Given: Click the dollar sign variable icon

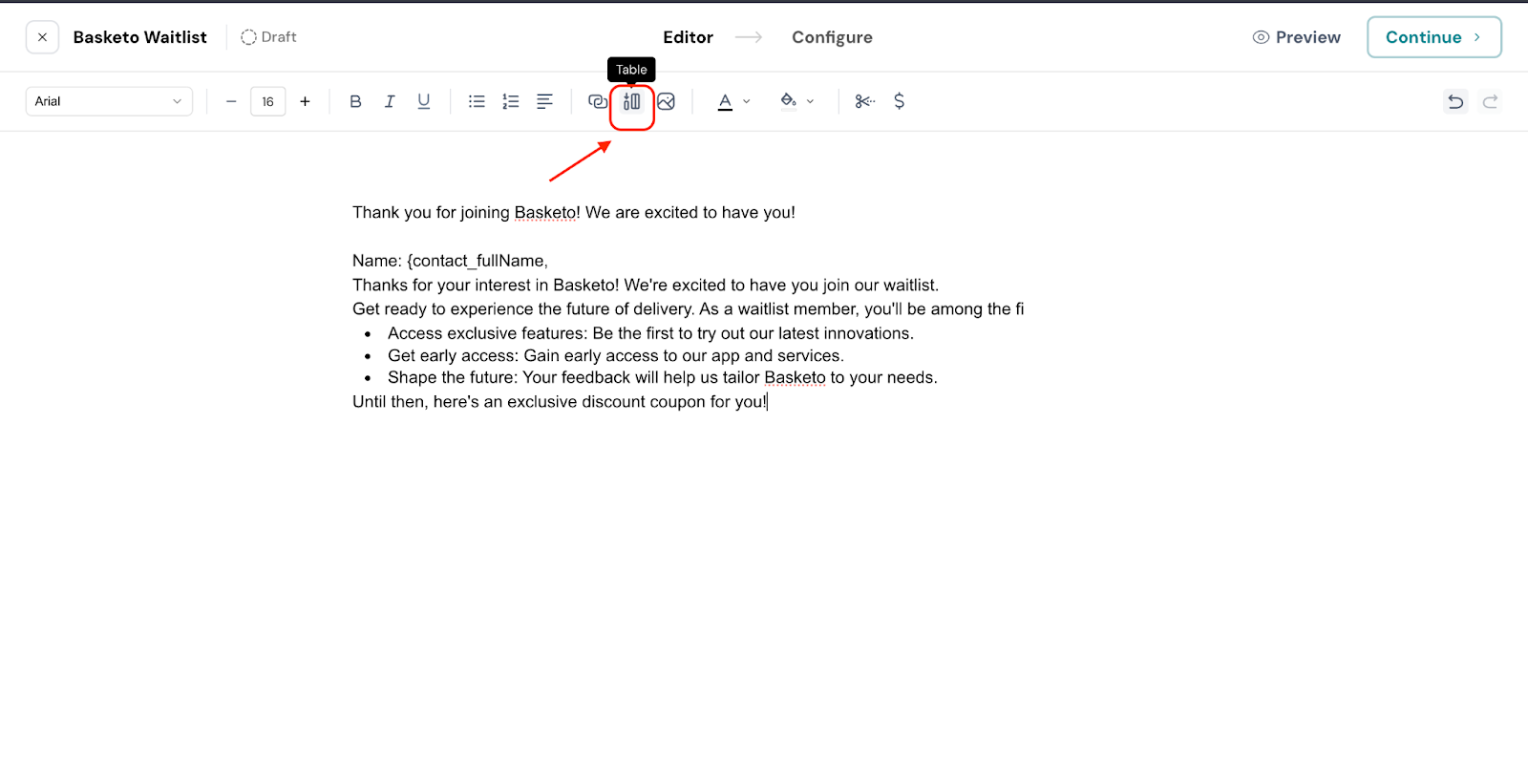Looking at the screenshot, I should click(899, 101).
